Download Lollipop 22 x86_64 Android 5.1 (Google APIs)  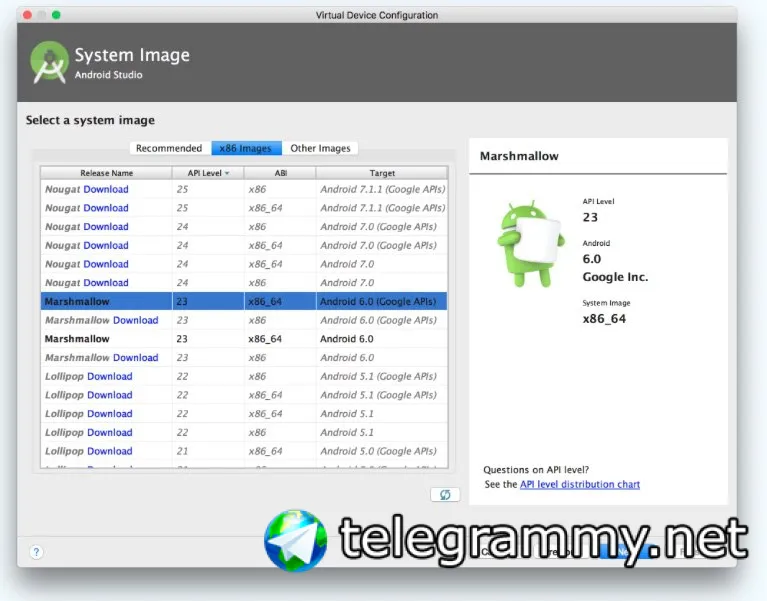coord(110,395)
